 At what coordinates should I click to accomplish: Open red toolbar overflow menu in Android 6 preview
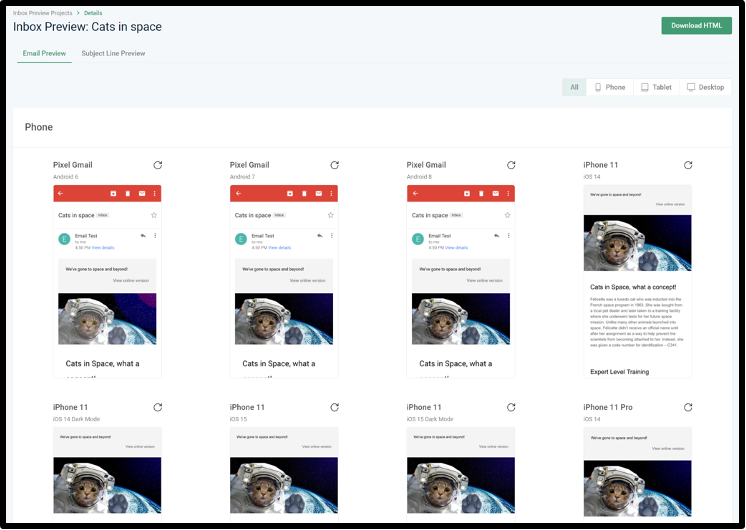(x=154, y=193)
